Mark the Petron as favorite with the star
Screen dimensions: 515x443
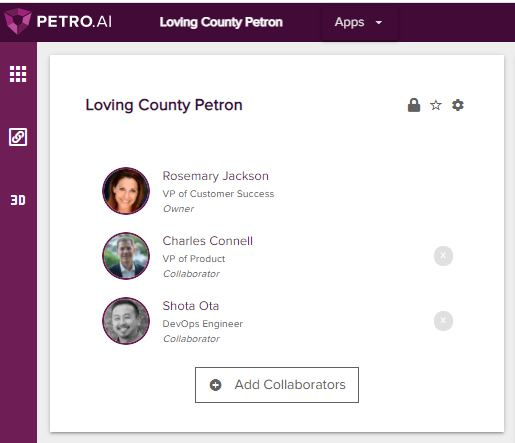[436, 105]
